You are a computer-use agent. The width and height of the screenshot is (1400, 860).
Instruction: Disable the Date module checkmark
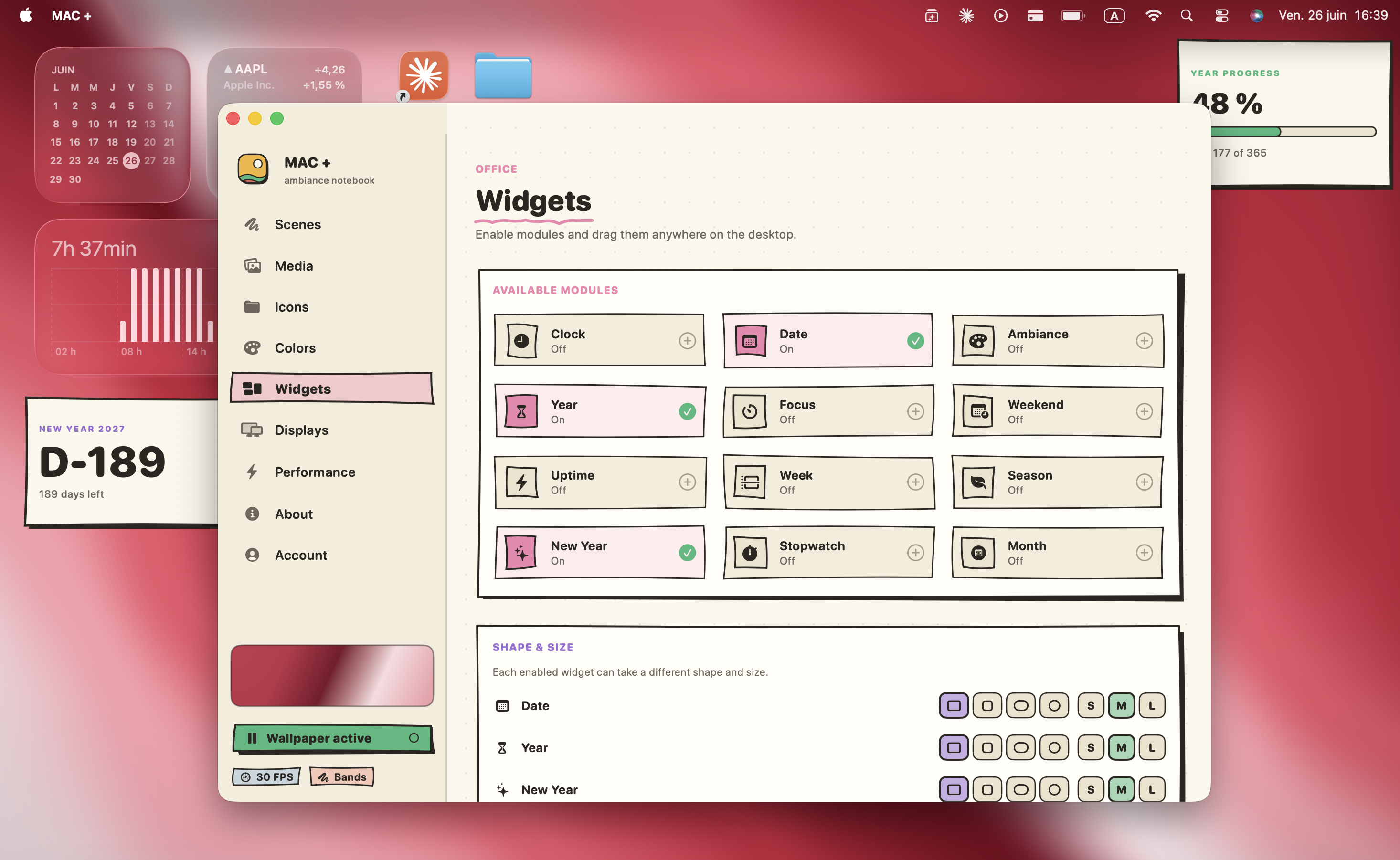click(915, 340)
